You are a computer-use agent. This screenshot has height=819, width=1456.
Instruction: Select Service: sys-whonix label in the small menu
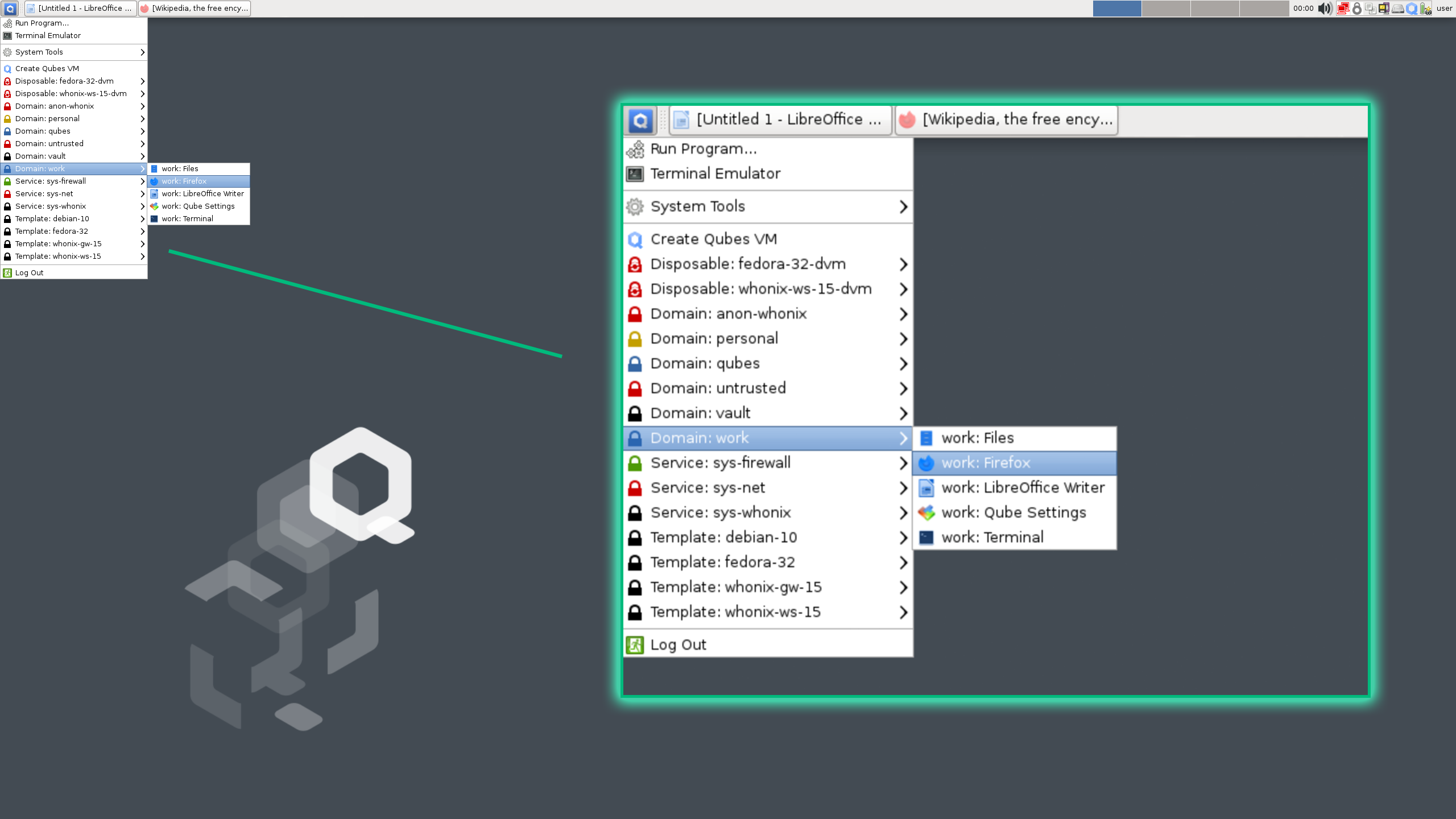click(x=51, y=206)
